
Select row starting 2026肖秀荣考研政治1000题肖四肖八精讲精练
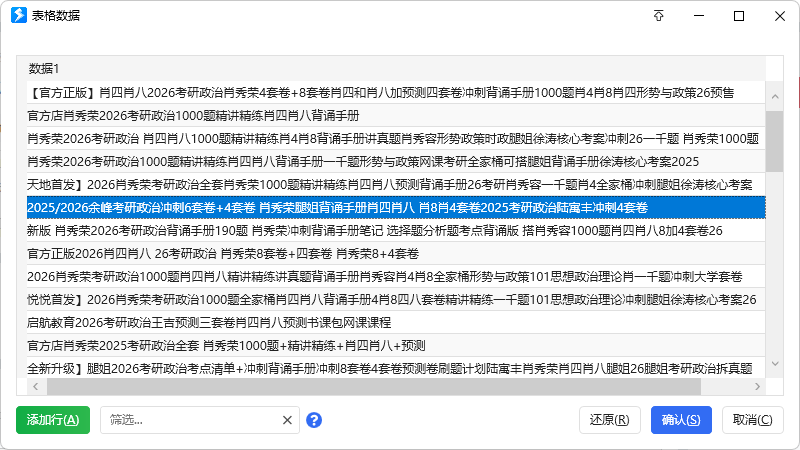(x=396, y=276)
